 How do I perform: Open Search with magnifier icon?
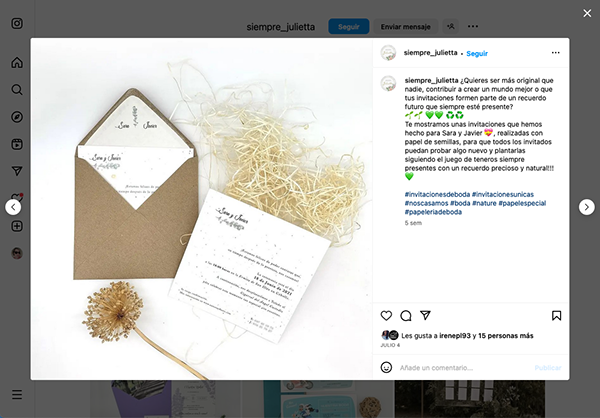point(17,90)
